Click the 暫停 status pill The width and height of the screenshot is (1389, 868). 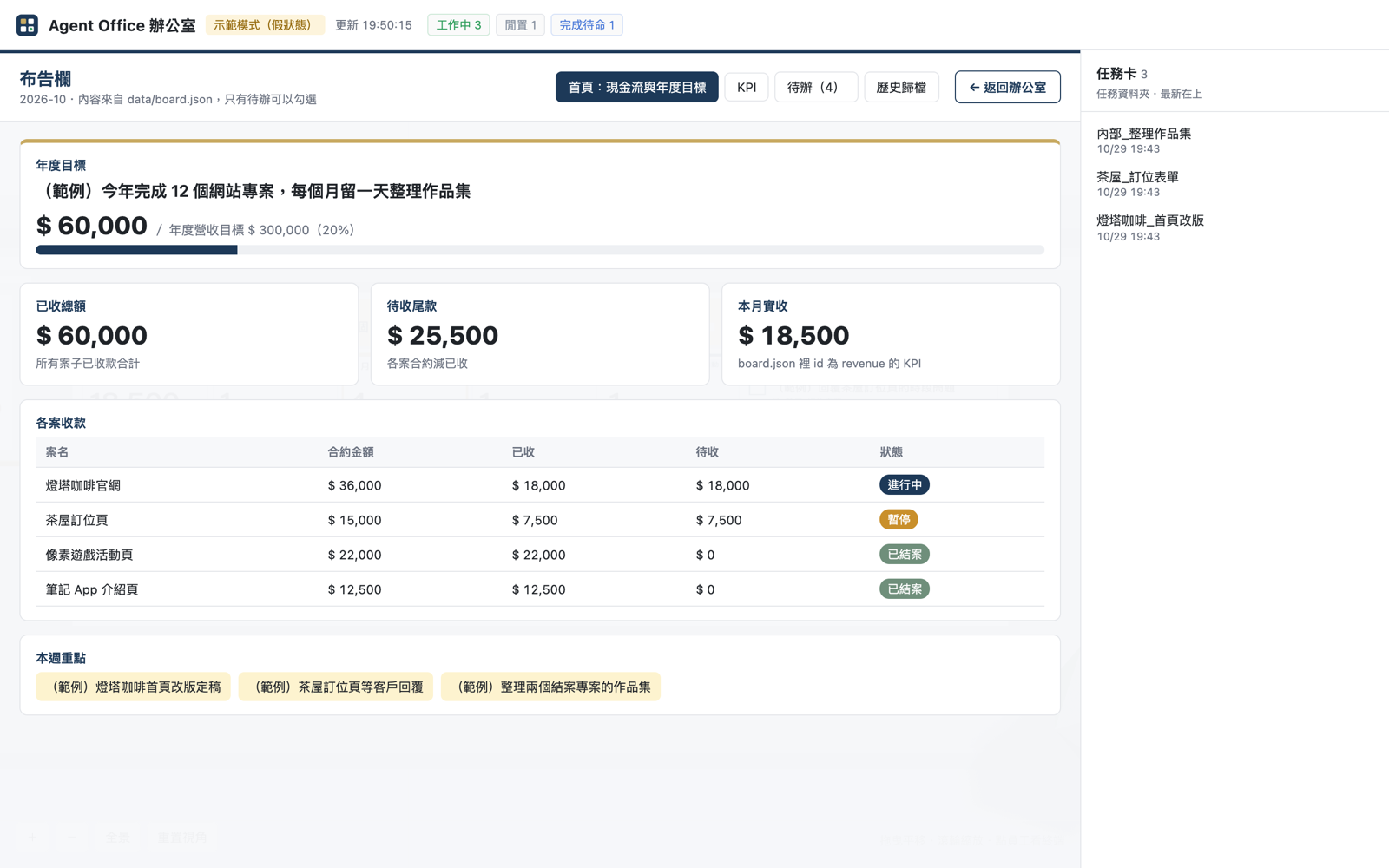(899, 519)
